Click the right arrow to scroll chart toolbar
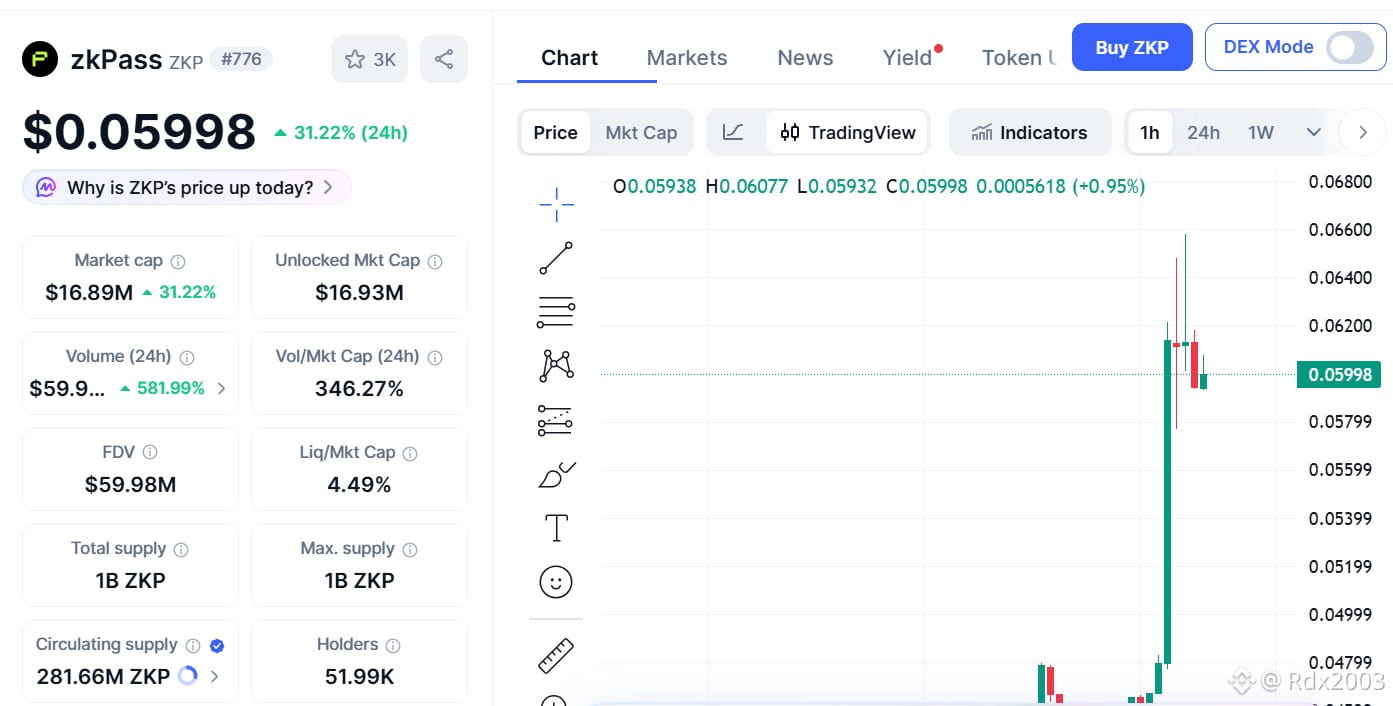 1362,132
